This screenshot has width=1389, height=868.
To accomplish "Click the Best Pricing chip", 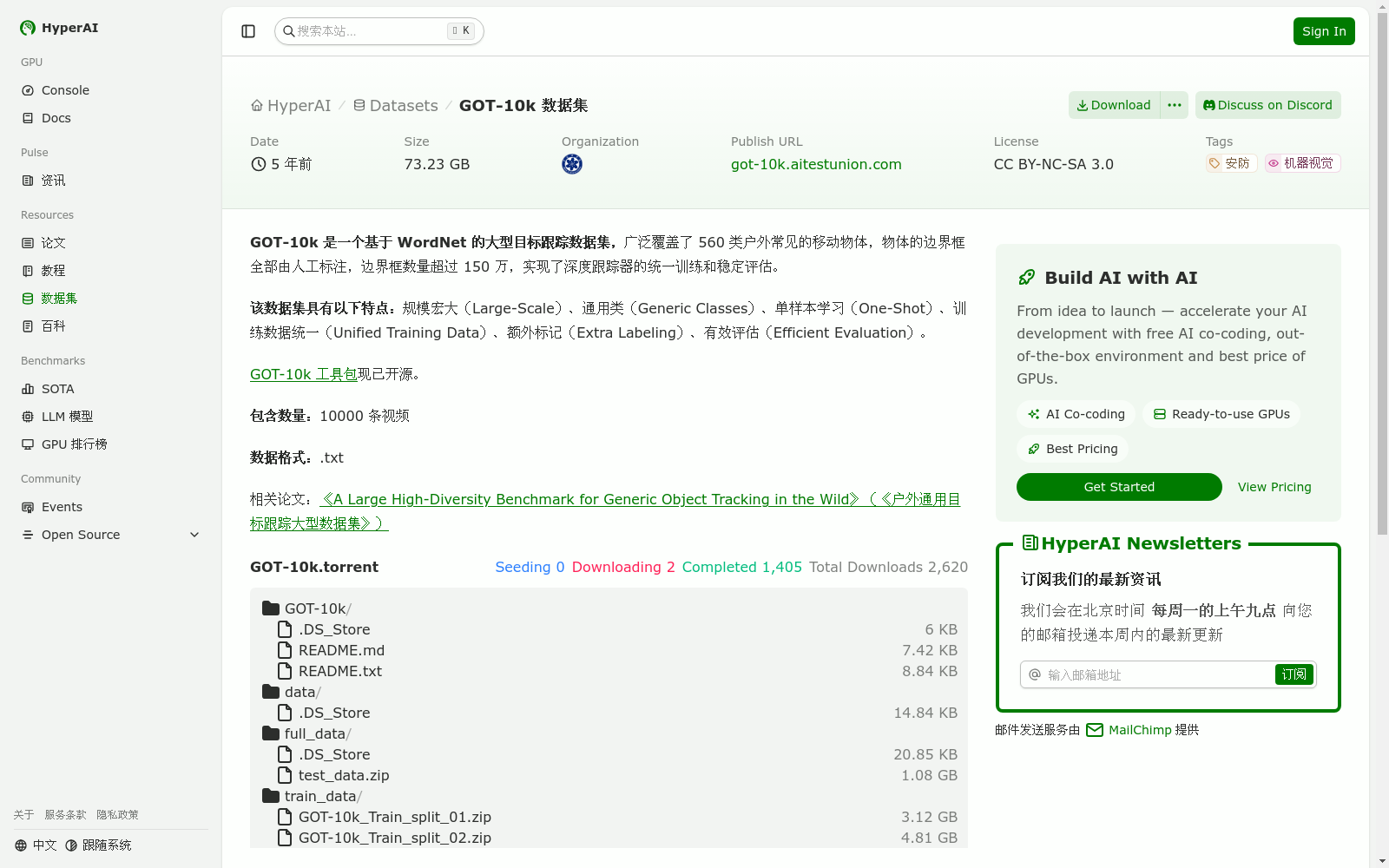I will pos(1072,449).
